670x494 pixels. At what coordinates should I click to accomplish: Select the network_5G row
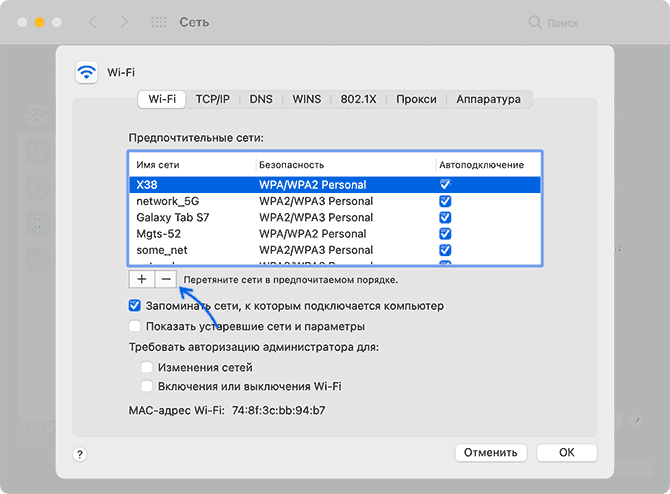point(335,201)
